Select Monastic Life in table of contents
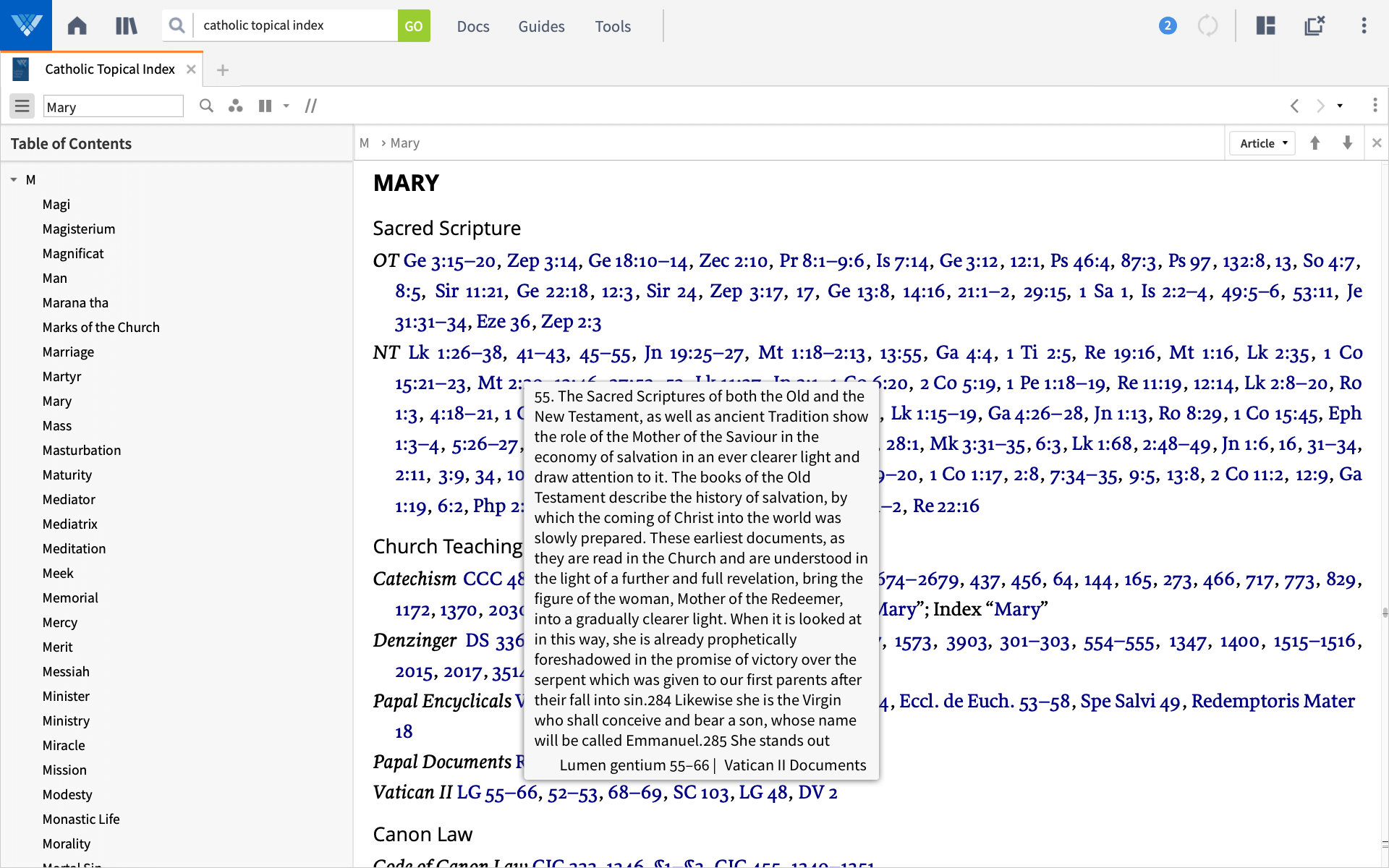 [81, 820]
